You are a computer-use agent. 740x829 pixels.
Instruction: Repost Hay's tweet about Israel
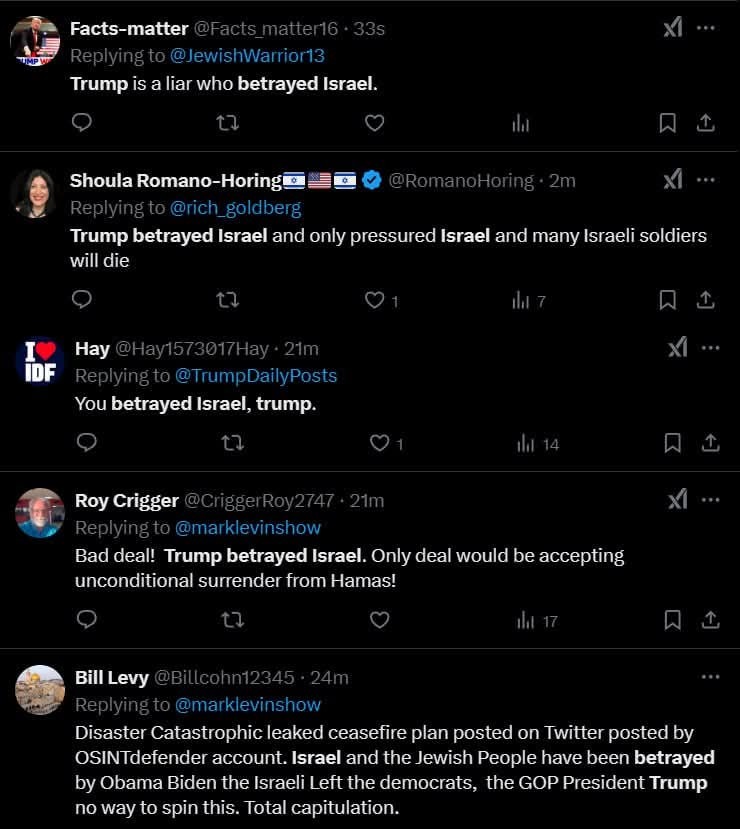click(x=232, y=442)
